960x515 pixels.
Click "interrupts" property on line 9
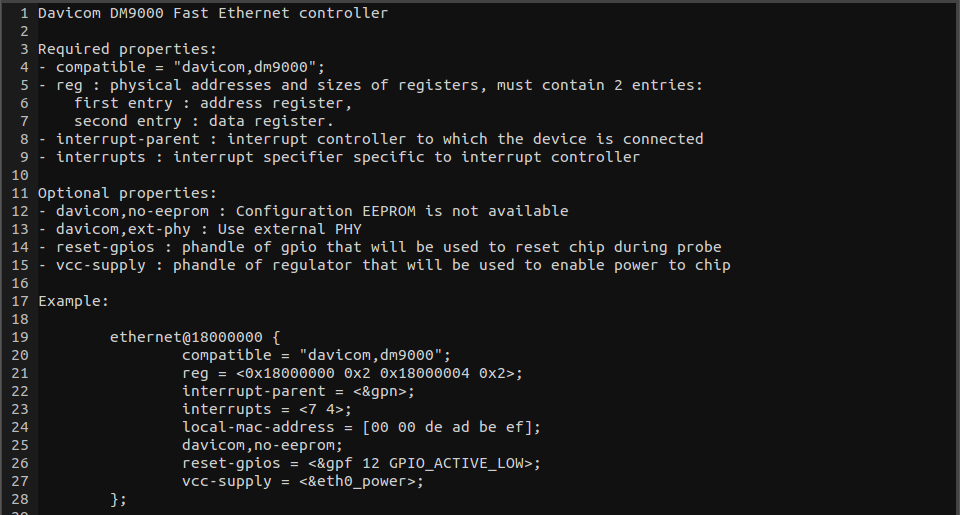100,157
